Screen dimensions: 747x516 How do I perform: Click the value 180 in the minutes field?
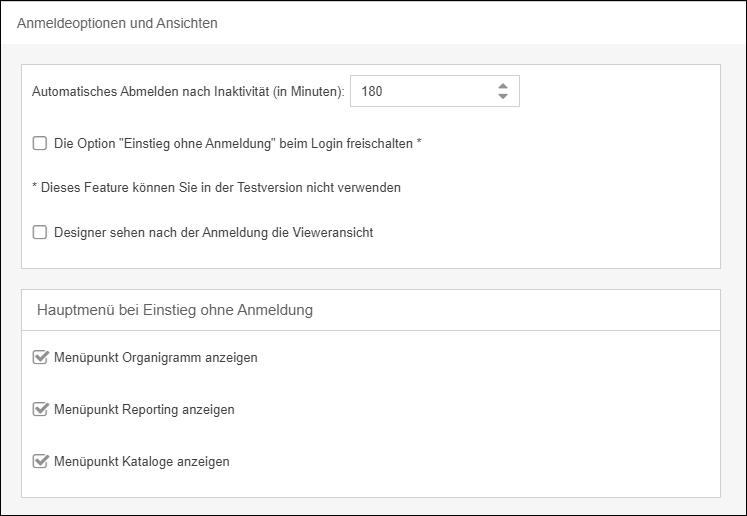[372, 91]
